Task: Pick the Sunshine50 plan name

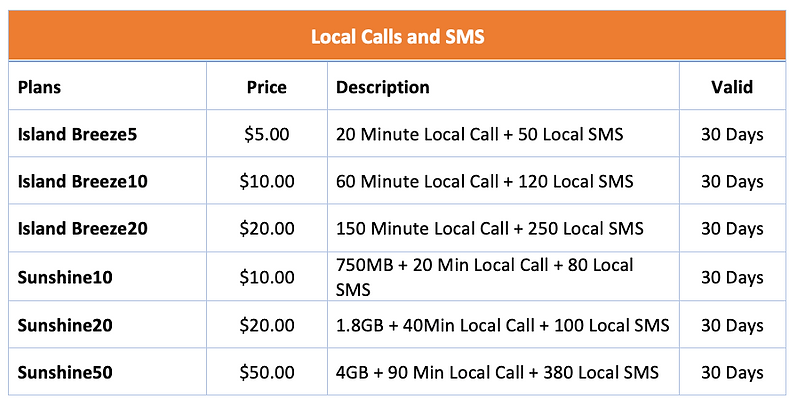Action: (65, 372)
